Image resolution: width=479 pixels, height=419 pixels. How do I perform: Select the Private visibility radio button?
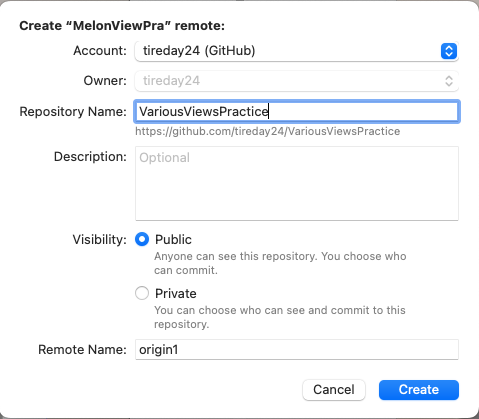pos(142,293)
